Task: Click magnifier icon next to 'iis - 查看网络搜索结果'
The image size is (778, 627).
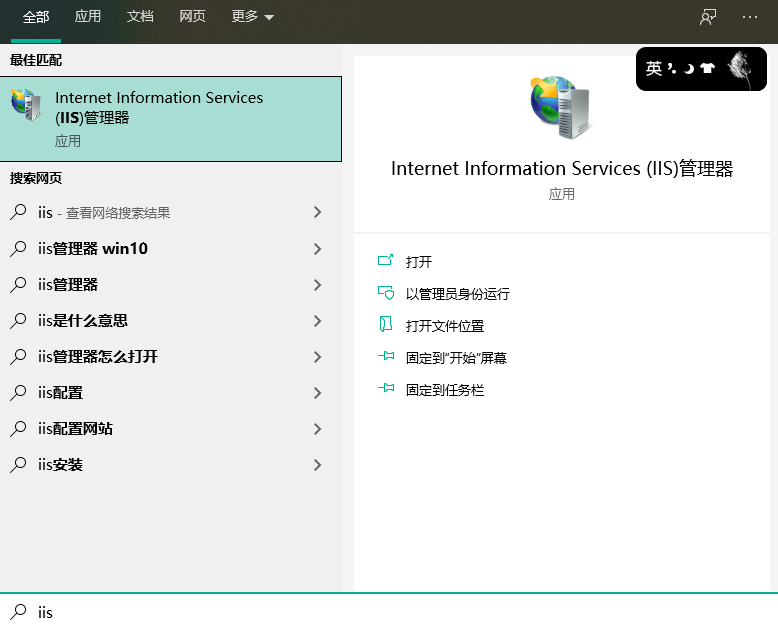Action: [x=18, y=212]
